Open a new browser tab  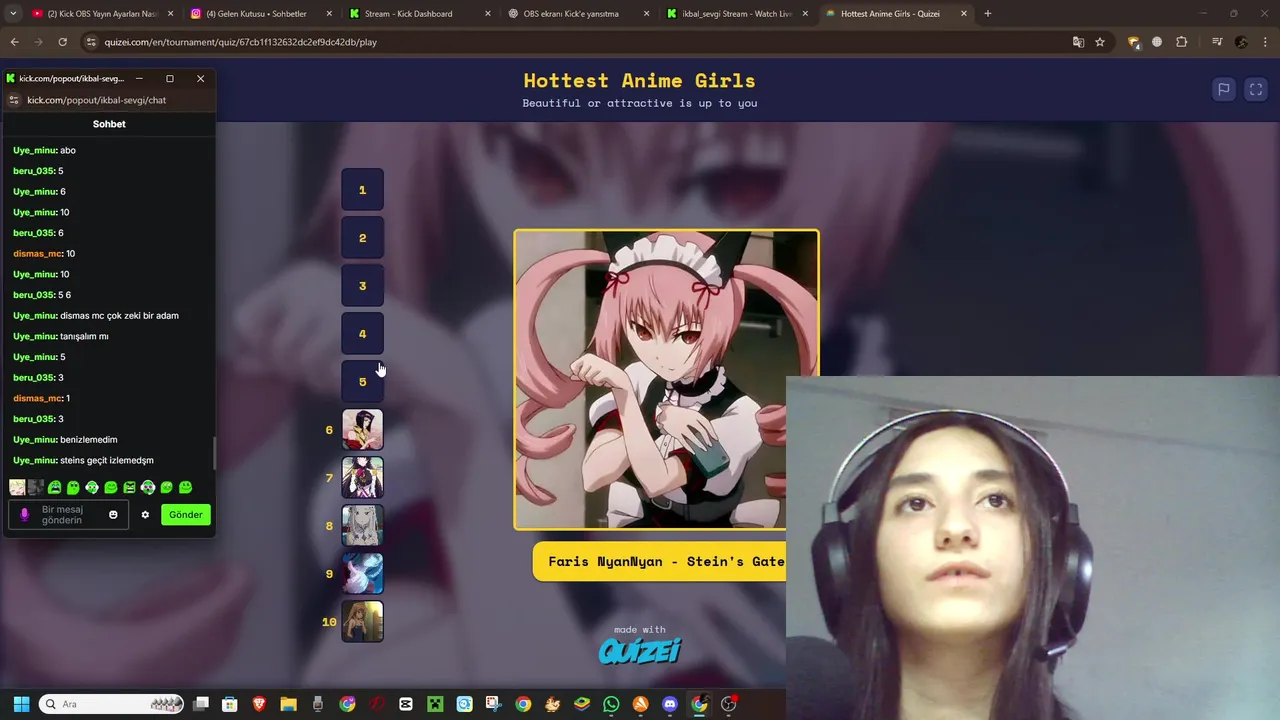(x=988, y=14)
